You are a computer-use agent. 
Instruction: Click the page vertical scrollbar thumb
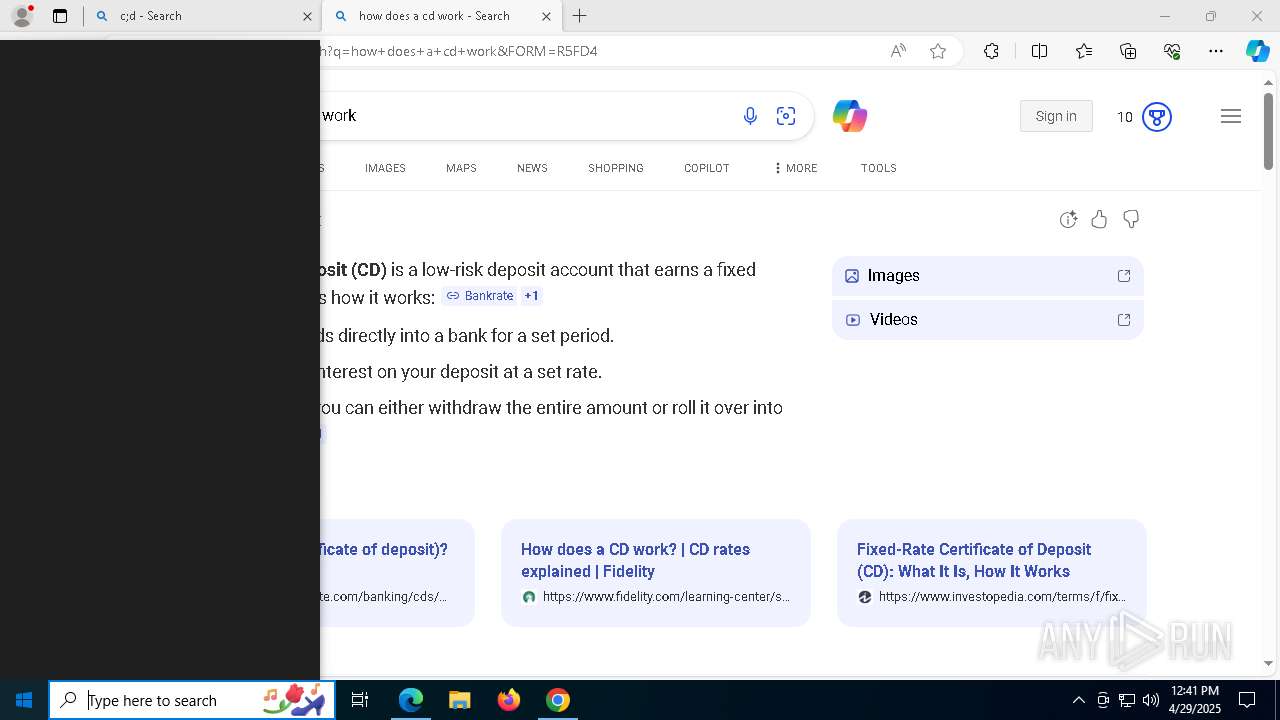tap(1268, 131)
